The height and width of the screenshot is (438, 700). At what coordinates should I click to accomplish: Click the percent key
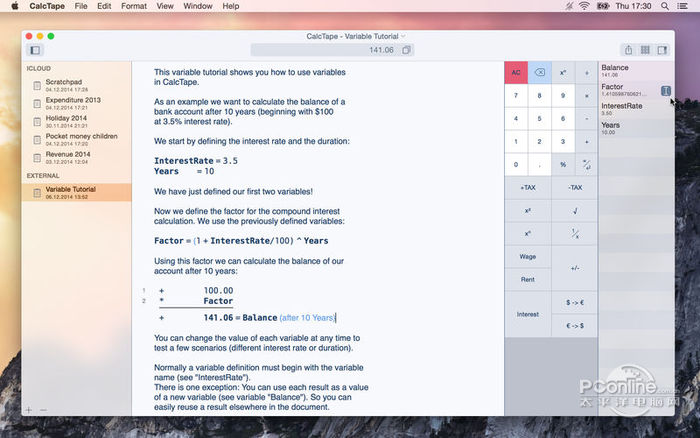(563, 165)
